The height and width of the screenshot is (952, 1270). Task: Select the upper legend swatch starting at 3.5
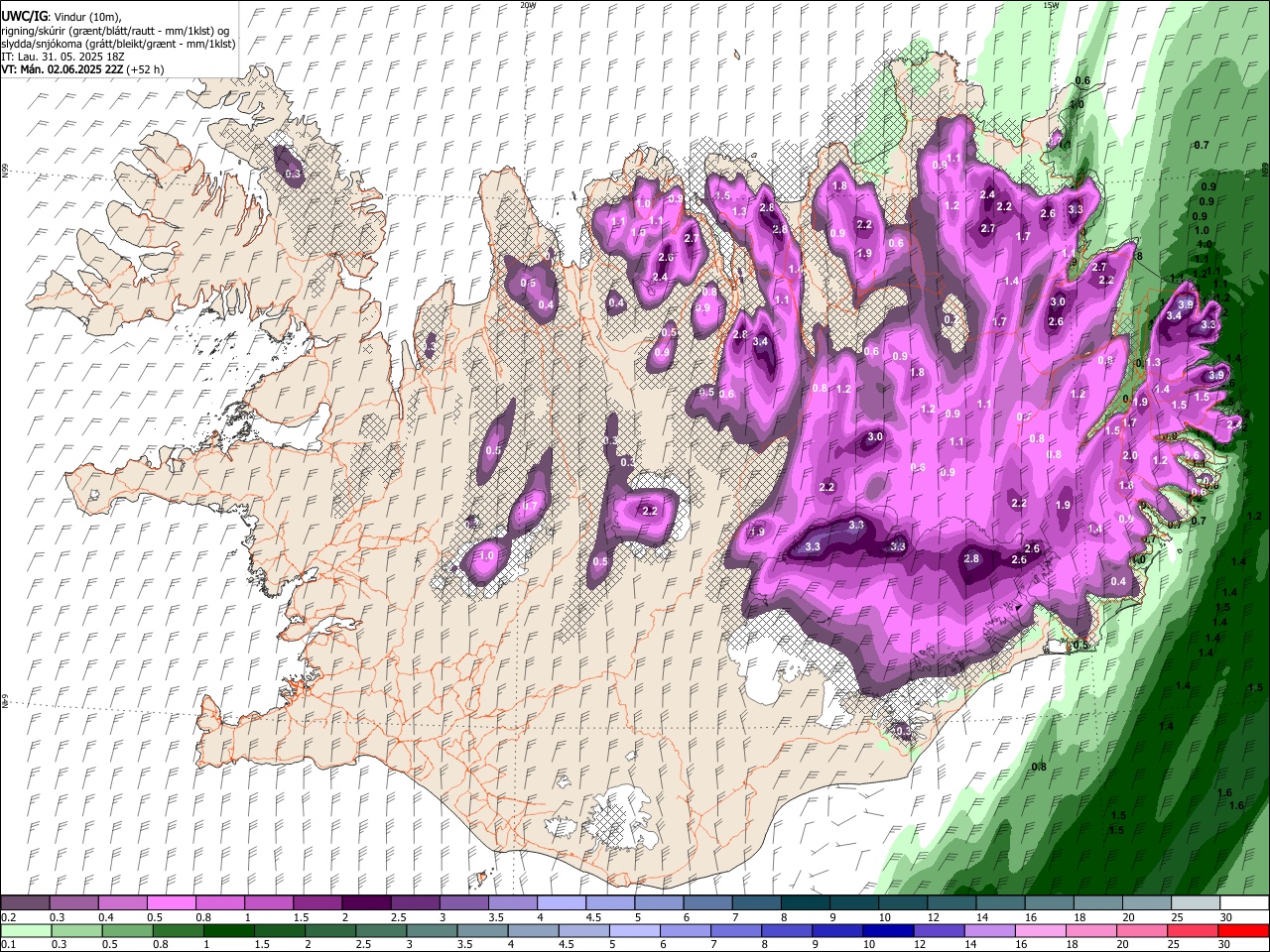pos(512,903)
